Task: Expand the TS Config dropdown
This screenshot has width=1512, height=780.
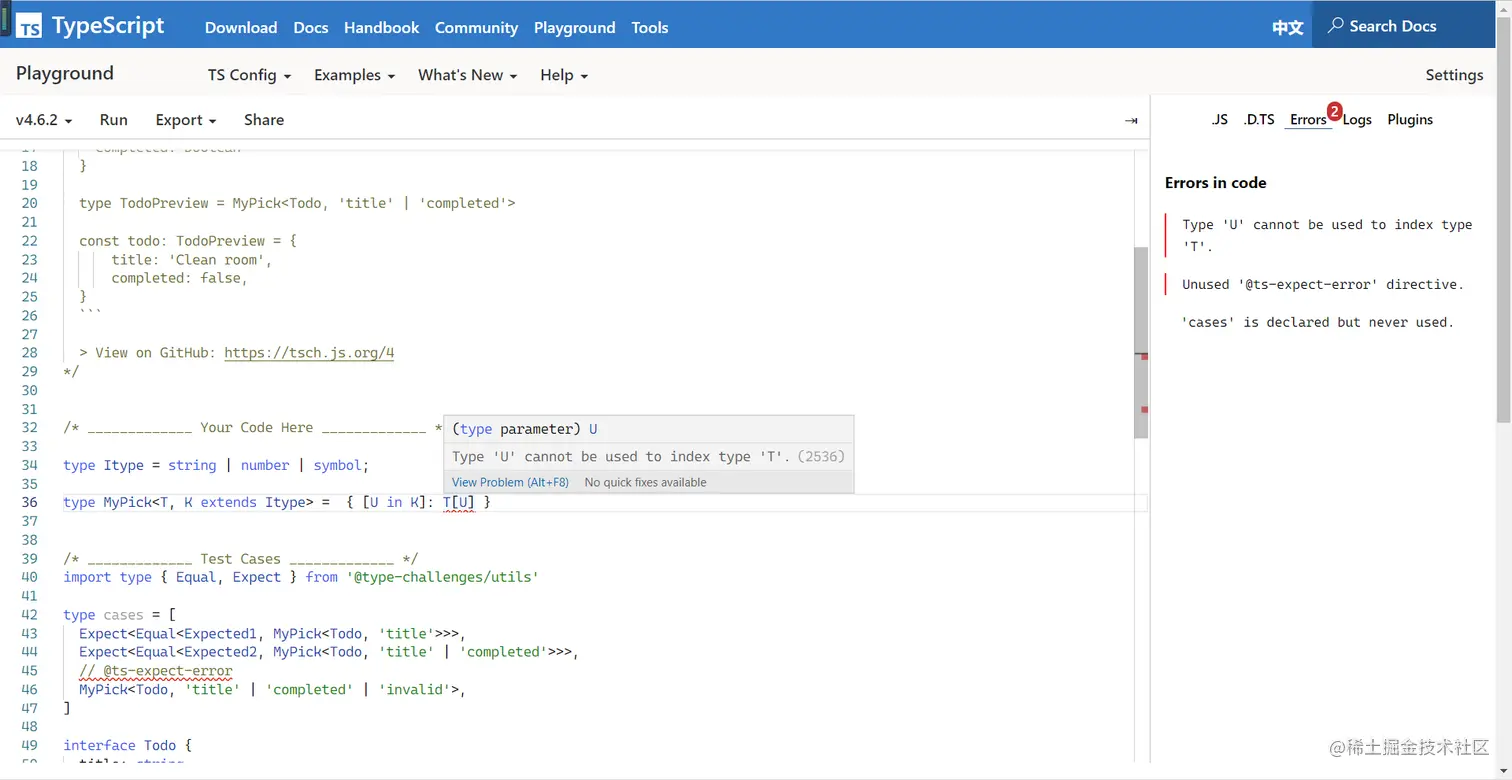Action: click(x=249, y=75)
